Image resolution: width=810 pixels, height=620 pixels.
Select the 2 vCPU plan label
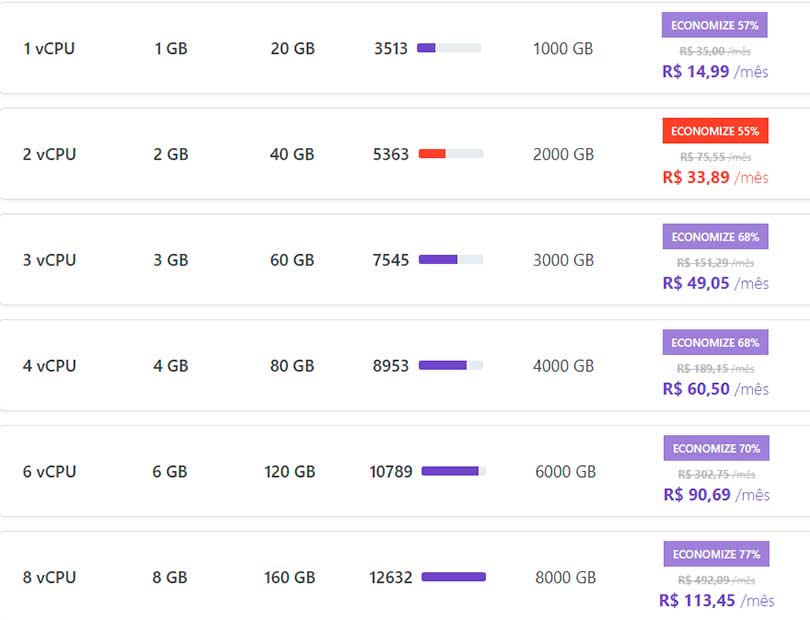(49, 154)
